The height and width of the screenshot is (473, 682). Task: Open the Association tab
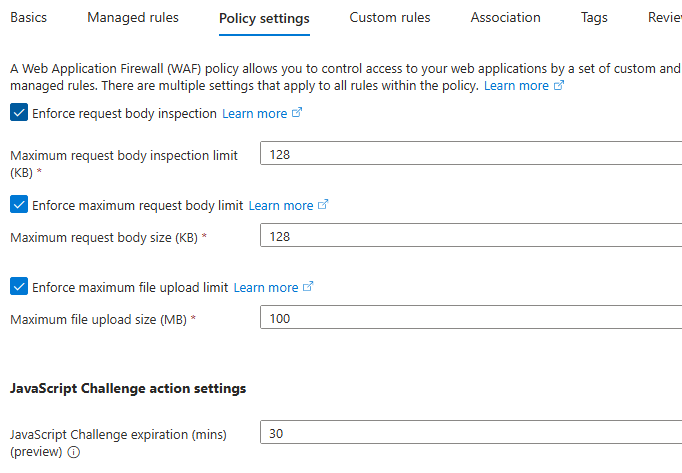(505, 17)
